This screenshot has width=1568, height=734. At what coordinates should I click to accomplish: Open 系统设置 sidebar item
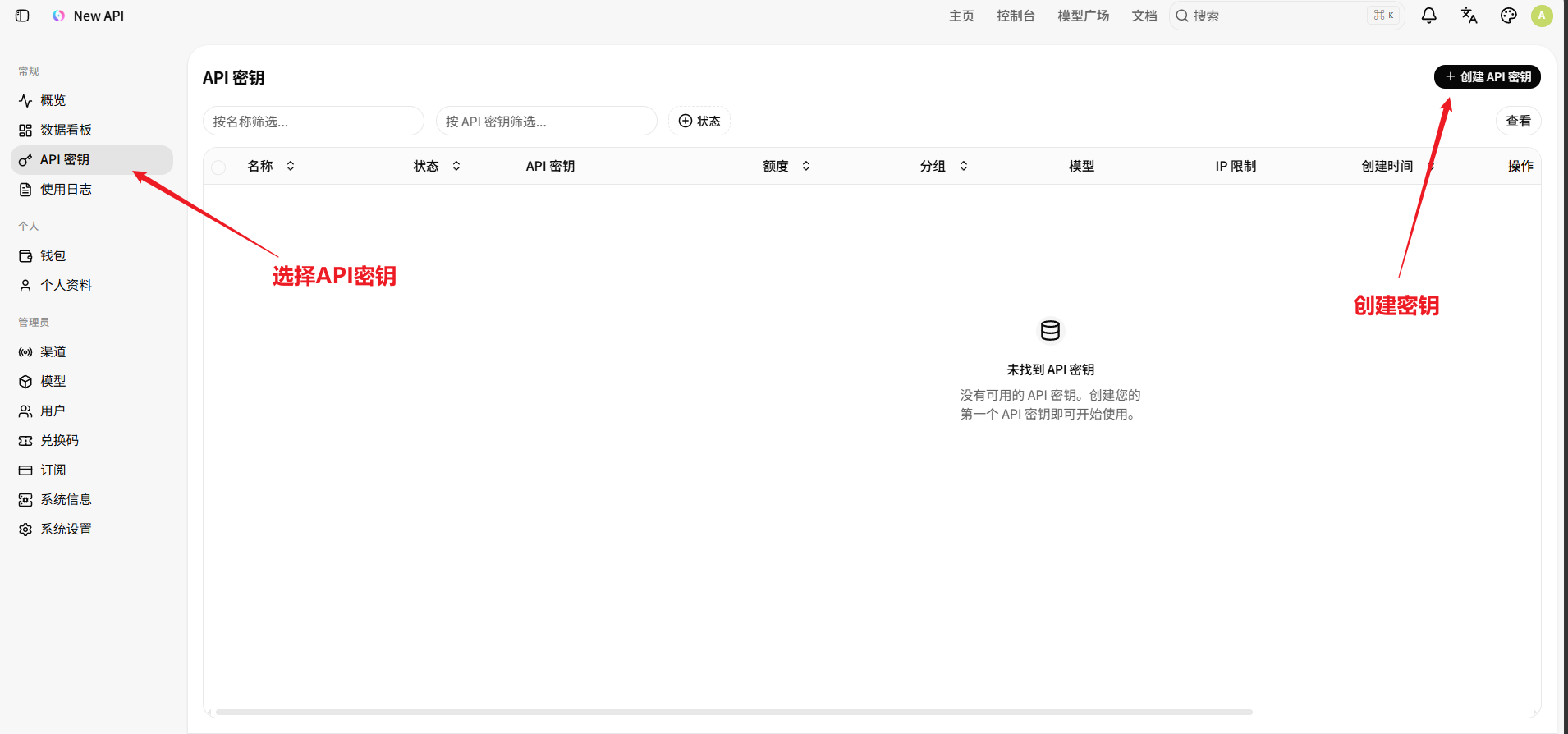click(92, 529)
